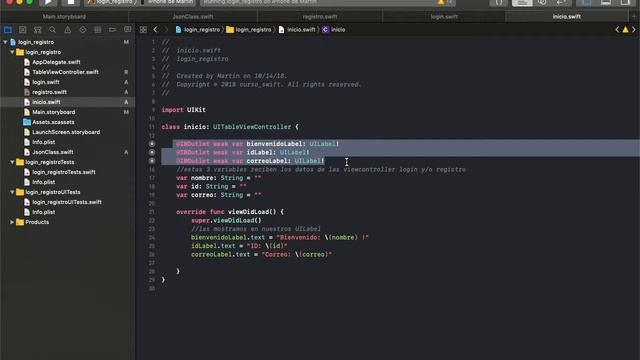Open the Report navigator

(128, 30)
